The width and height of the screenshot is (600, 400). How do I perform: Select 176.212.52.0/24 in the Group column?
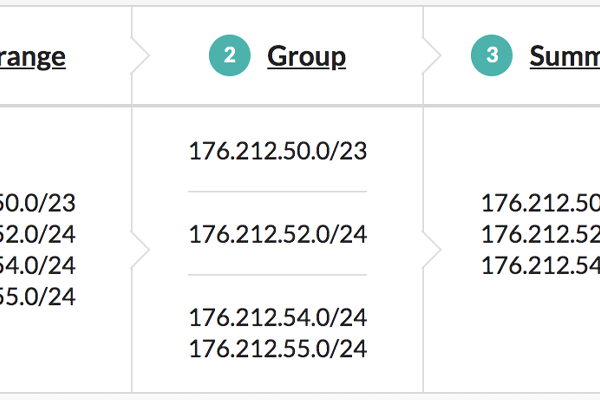(x=278, y=234)
